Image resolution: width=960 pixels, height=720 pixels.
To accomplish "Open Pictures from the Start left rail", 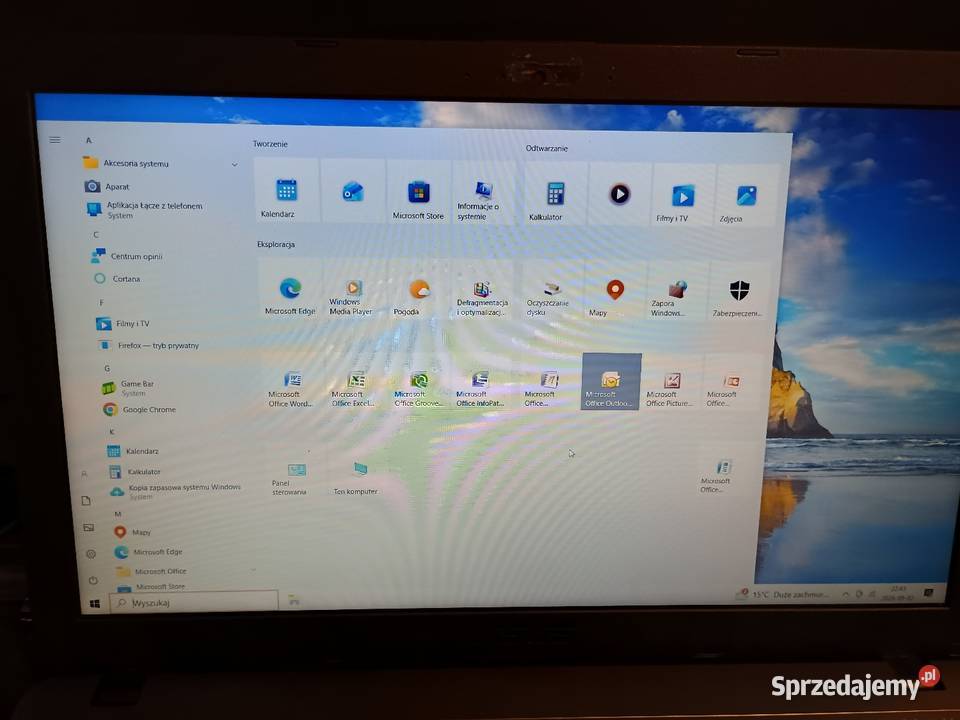I will point(89,527).
